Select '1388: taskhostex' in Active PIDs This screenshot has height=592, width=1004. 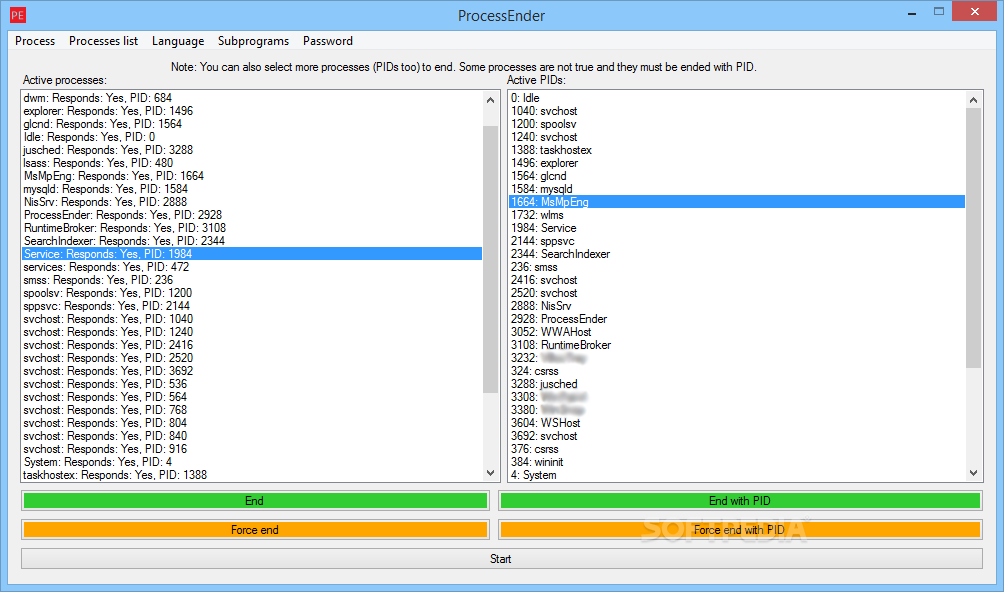point(737,150)
